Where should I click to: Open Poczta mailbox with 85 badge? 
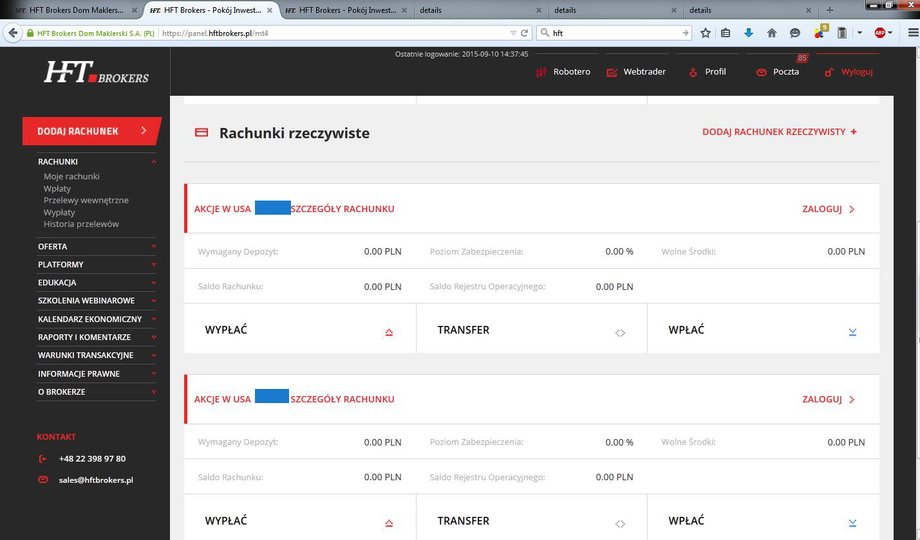point(779,72)
